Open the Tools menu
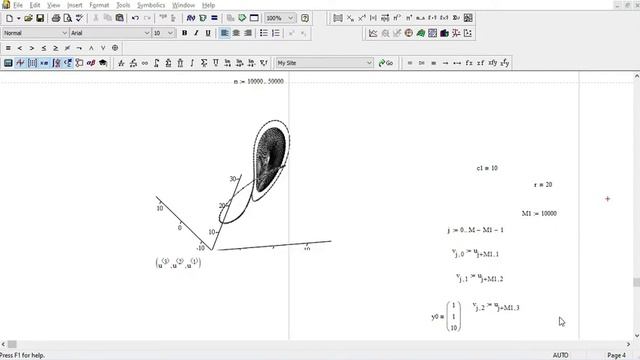The width and height of the screenshot is (640, 360). [x=123, y=5]
